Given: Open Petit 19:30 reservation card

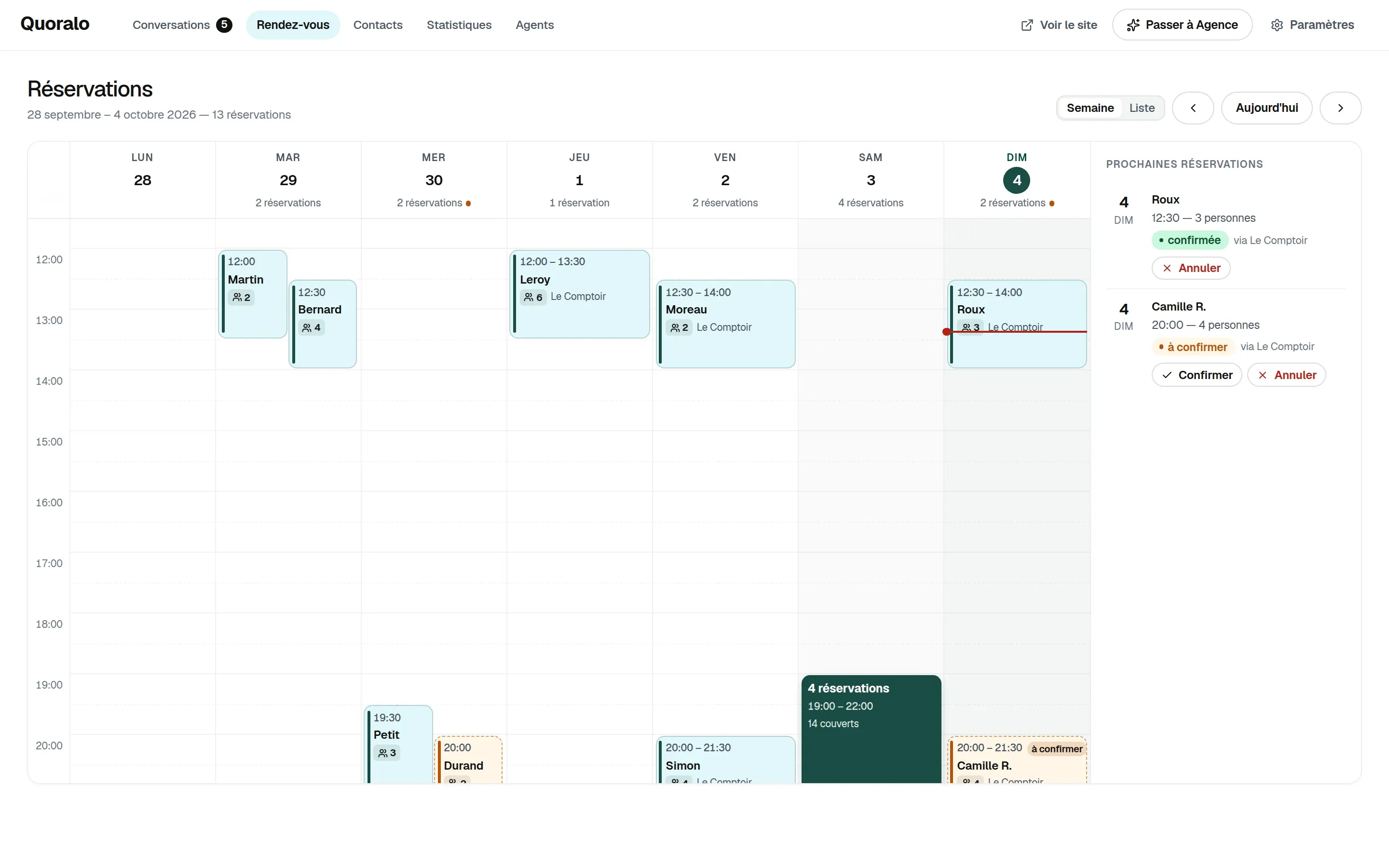Looking at the screenshot, I should [x=398, y=744].
